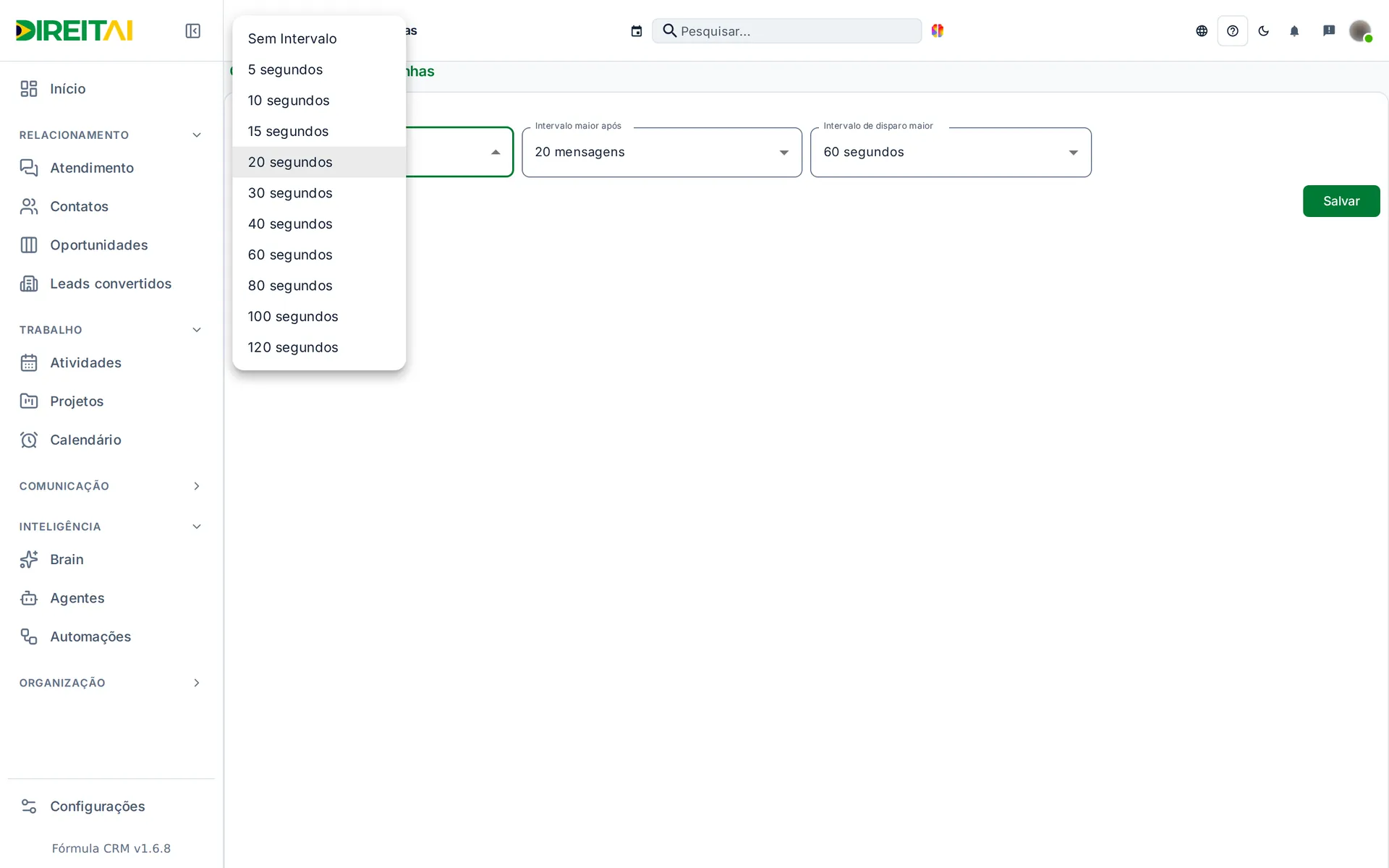Open Leads convertidos in the sidebar
Viewport: 1389px width, 868px height.
111,284
